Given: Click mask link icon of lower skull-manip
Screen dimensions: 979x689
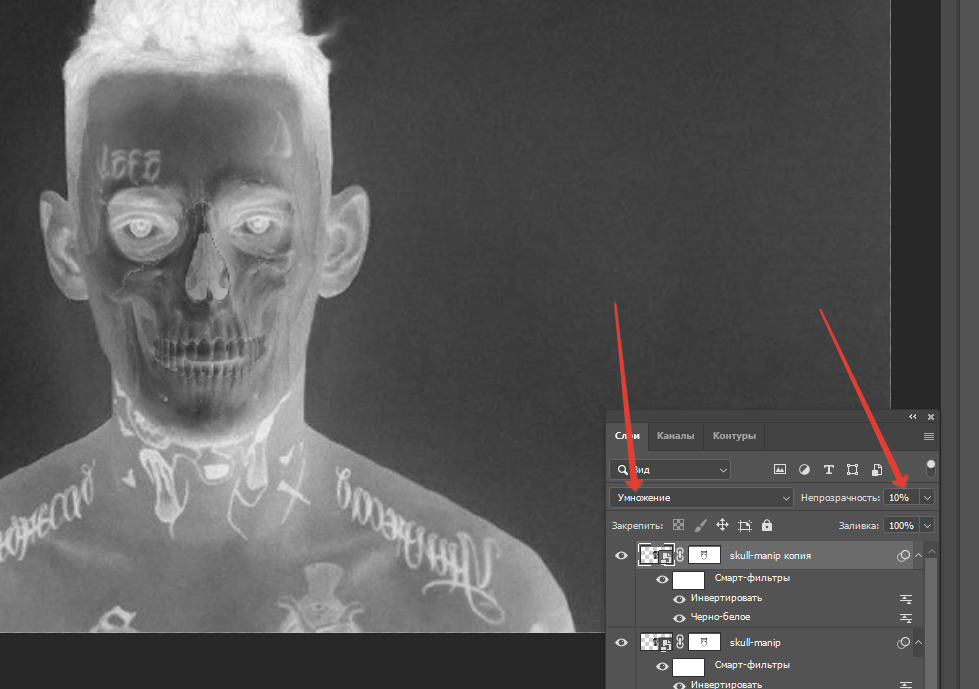Looking at the screenshot, I should [x=680, y=642].
